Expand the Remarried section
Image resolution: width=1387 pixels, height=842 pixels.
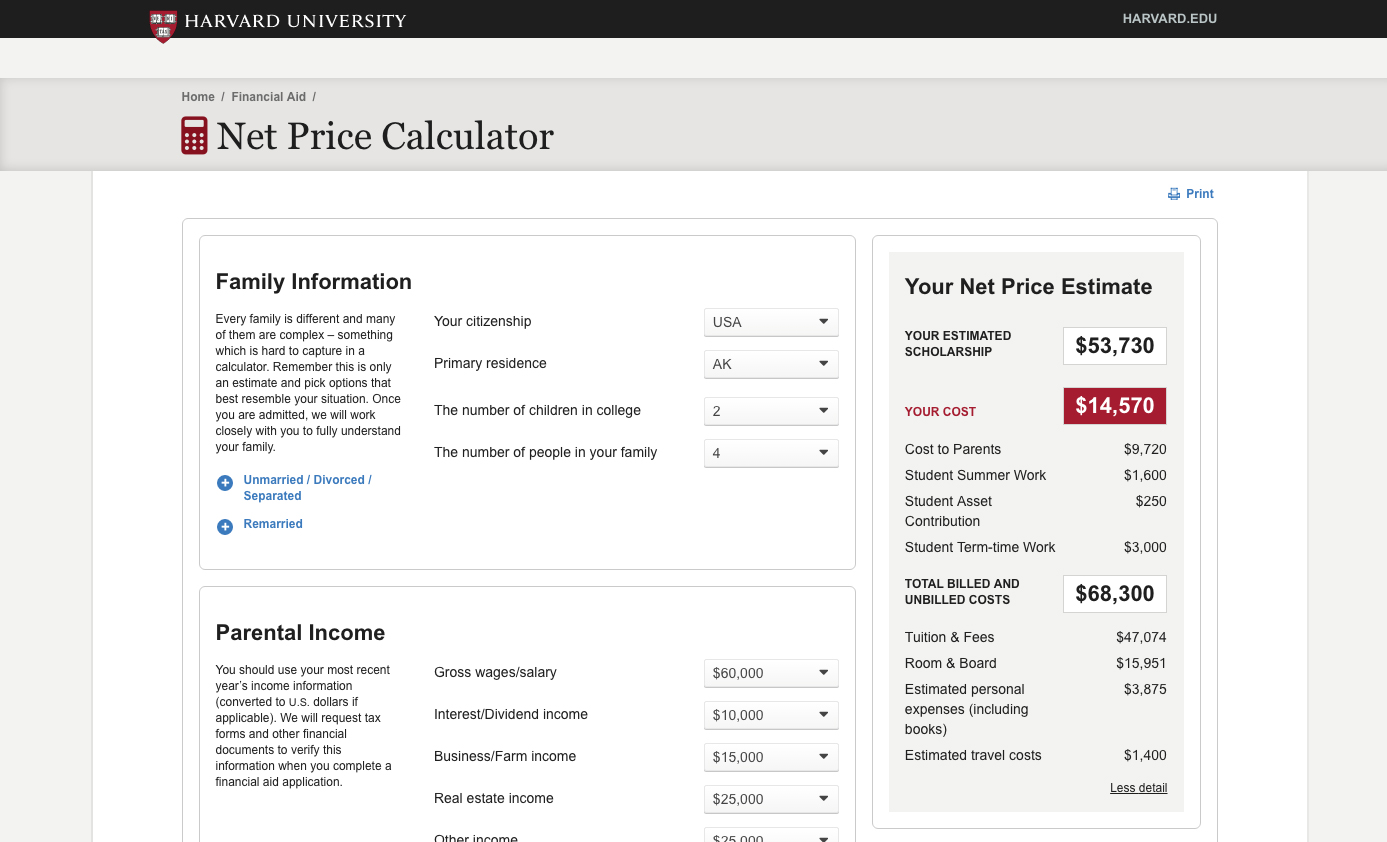coord(273,524)
